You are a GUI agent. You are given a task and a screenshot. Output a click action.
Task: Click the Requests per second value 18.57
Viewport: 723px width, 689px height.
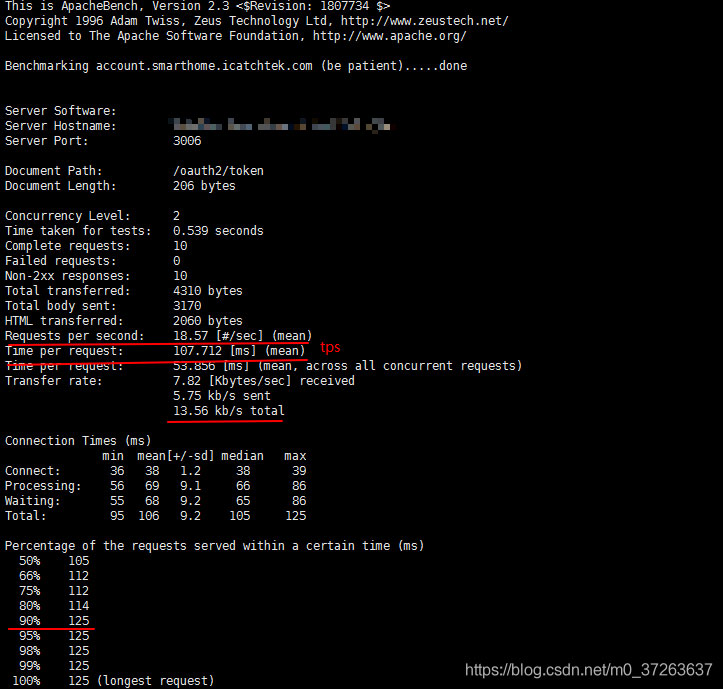[x=191, y=336]
